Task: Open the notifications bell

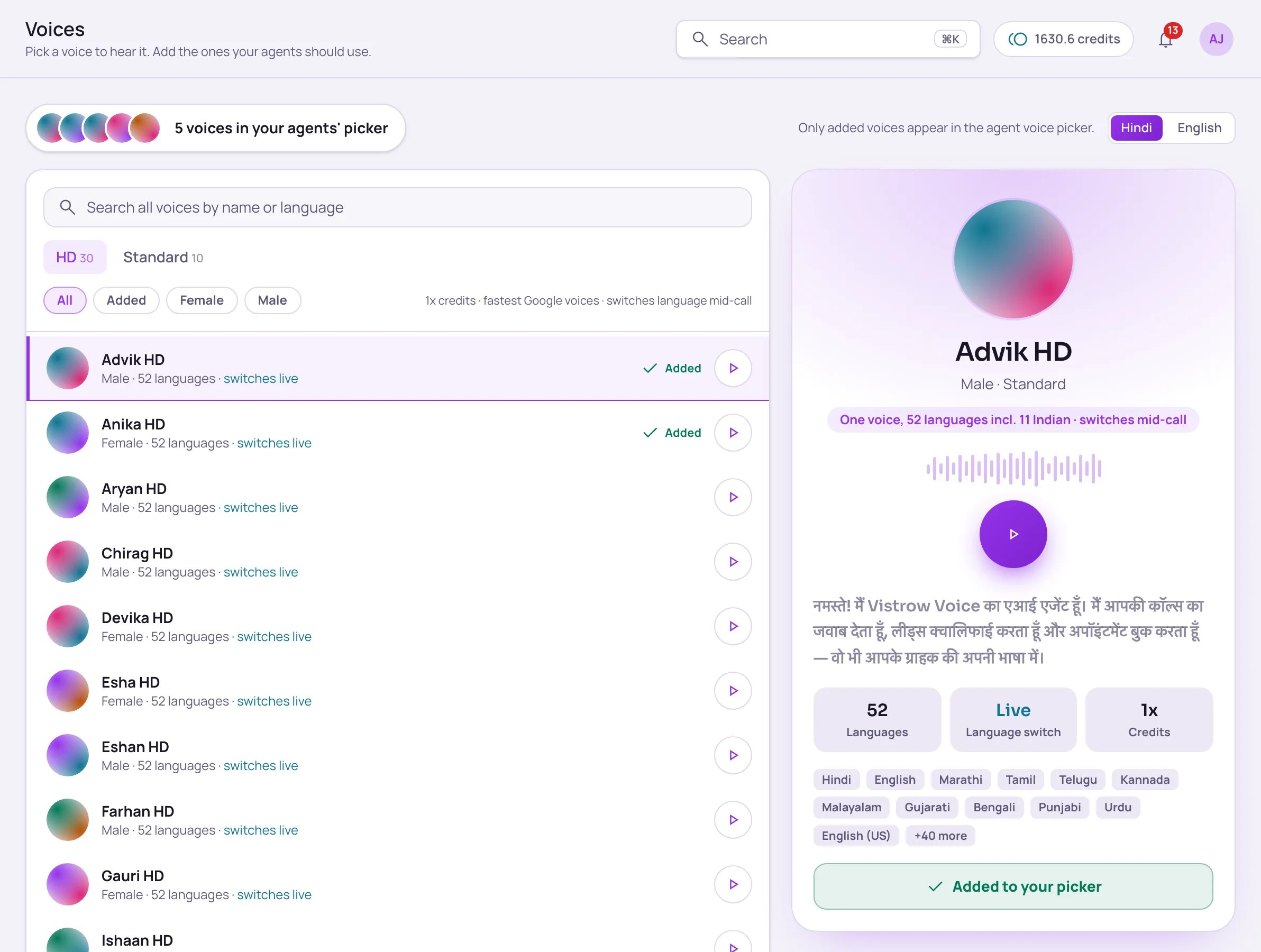Action: pos(1166,39)
